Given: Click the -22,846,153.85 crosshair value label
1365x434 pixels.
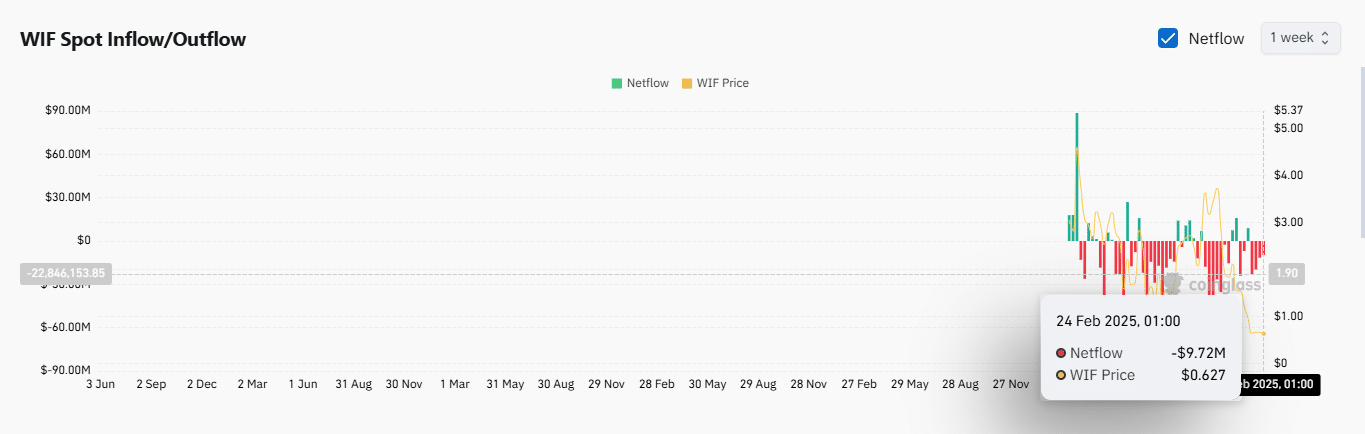Looking at the screenshot, I should [67, 272].
